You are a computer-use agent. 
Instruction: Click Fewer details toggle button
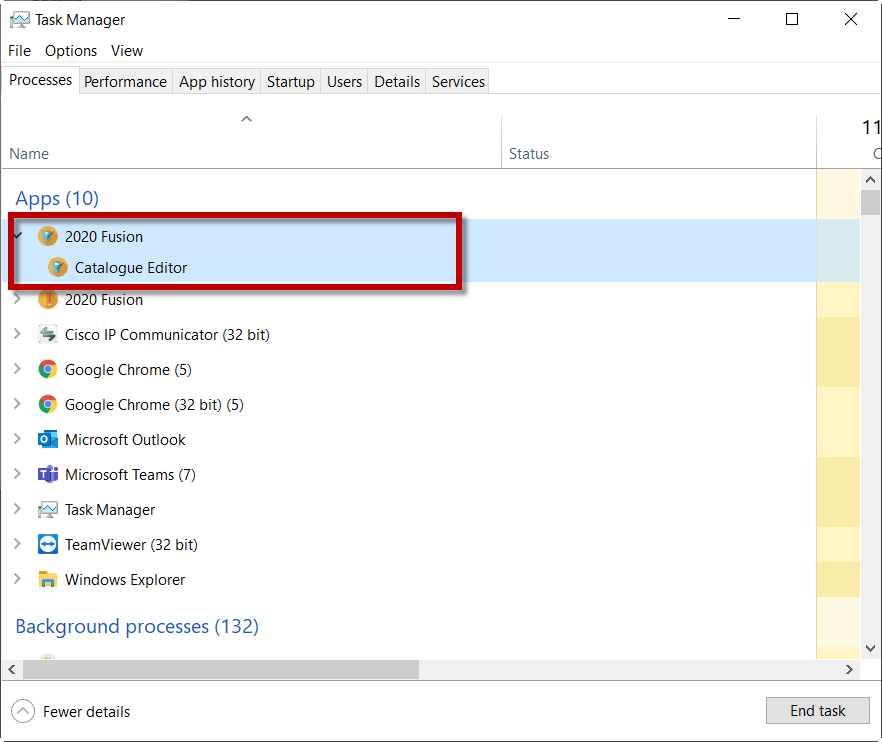point(70,712)
